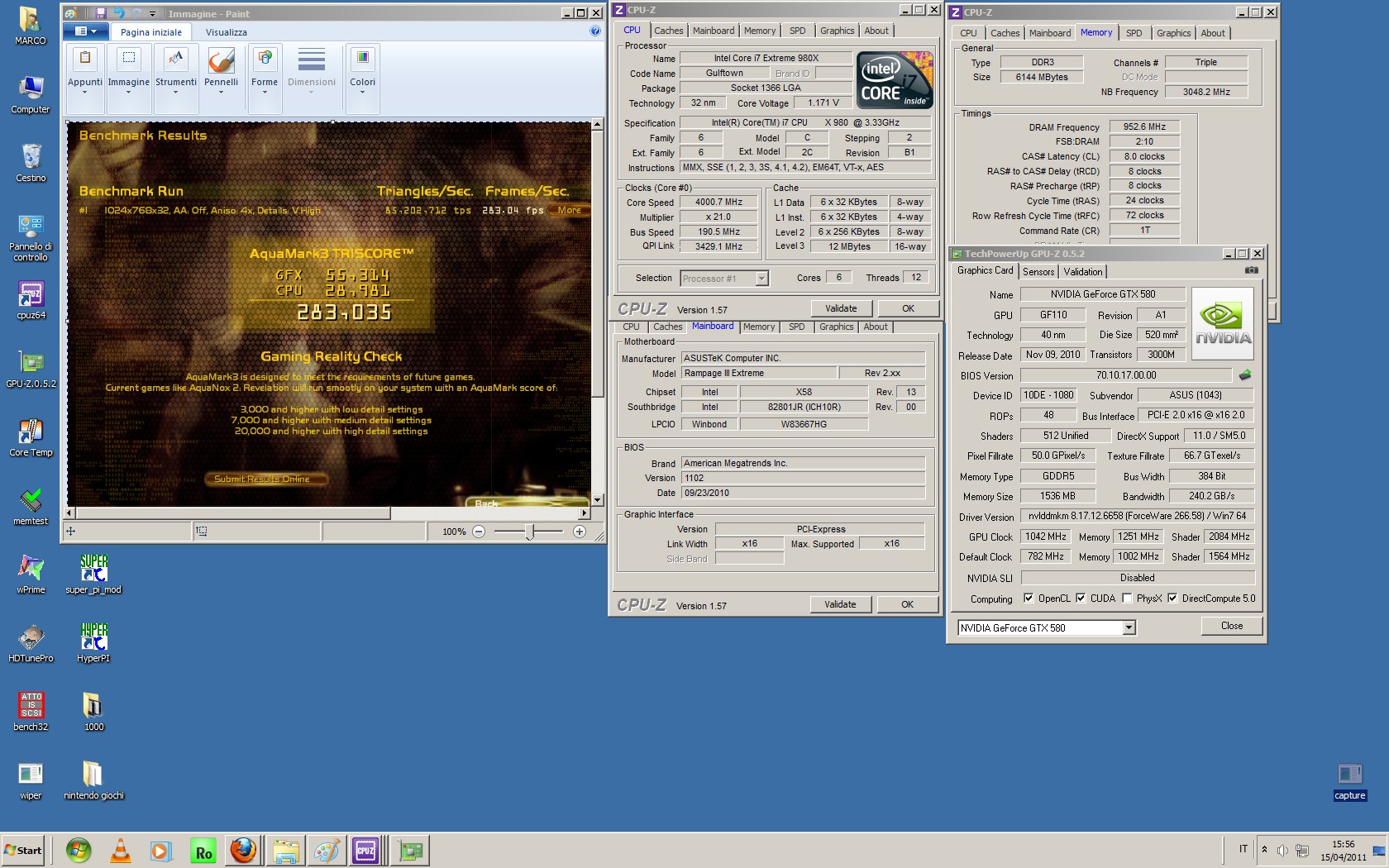Viewport: 1389px width, 868px height.
Task: Click the BIOS save icon in GPU-Z
Action: [1245, 375]
